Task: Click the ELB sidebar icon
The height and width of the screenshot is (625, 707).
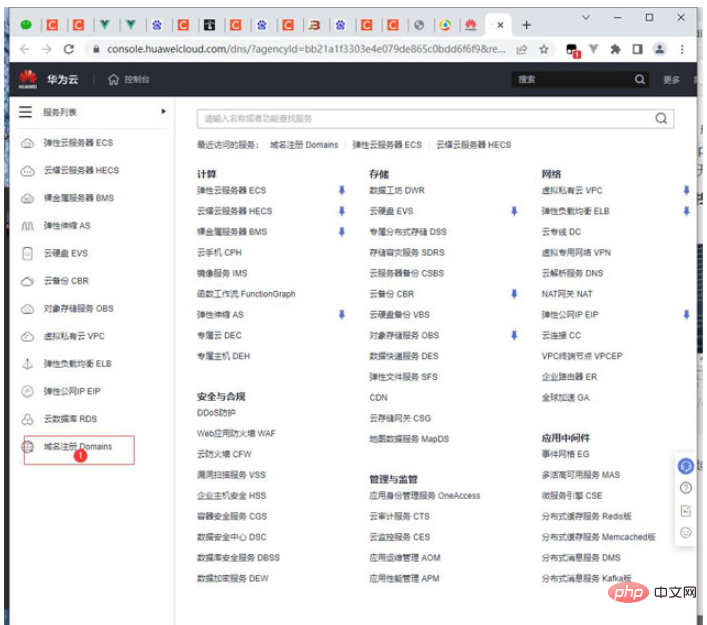Action: [28, 364]
